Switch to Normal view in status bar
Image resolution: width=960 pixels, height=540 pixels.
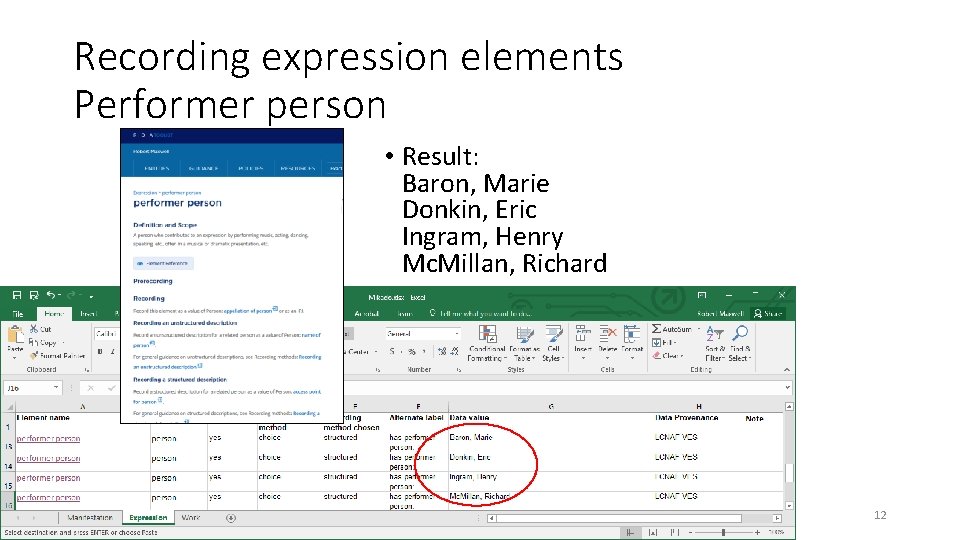pyautogui.click(x=630, y=533)
